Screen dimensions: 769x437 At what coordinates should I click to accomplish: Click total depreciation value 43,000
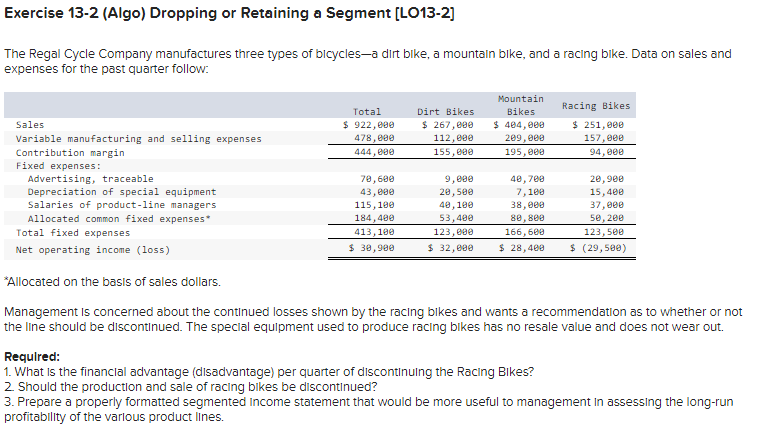pyautogui.click(x=377, y=192)
